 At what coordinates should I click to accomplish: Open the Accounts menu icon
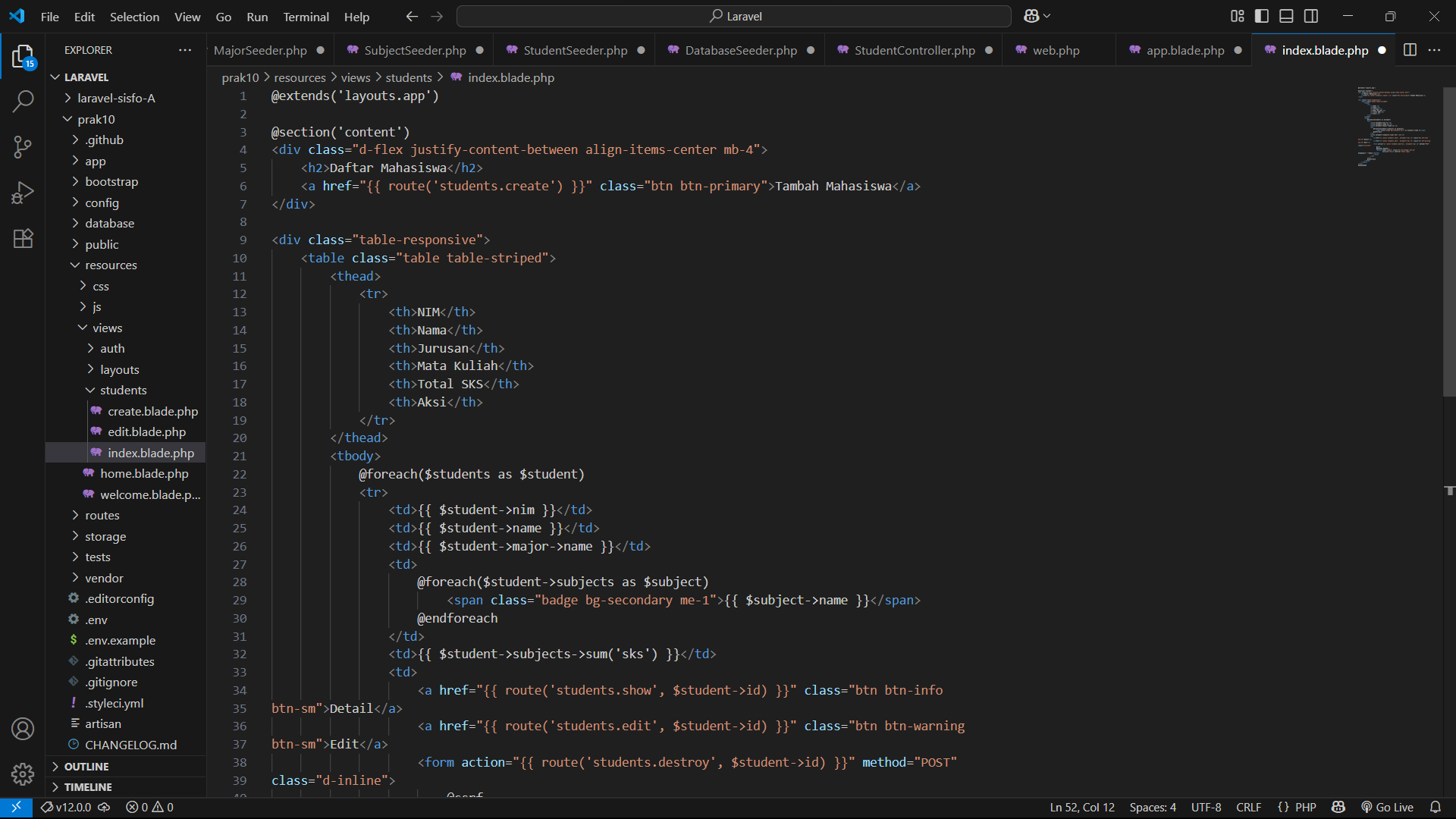coord(23,729)
